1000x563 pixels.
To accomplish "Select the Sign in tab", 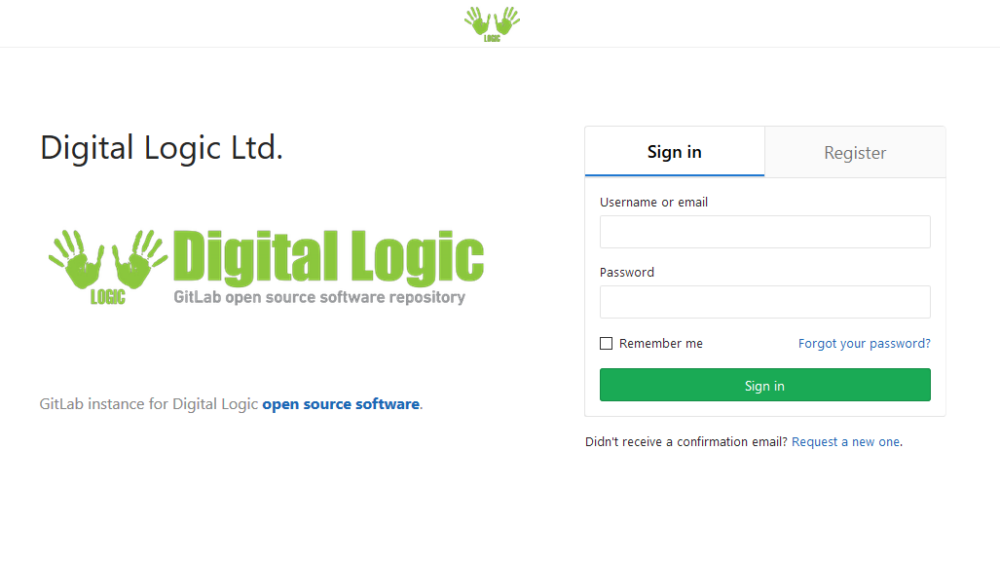I will [x=674, y=152].
